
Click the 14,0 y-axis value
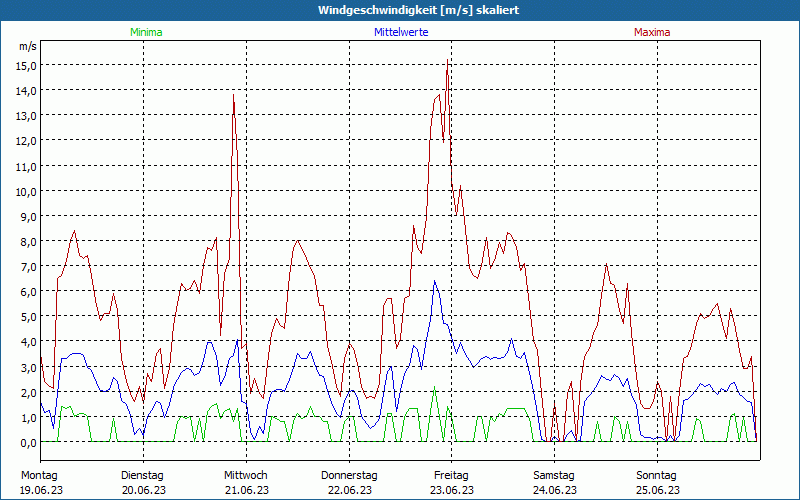click(x=28, y=91)
